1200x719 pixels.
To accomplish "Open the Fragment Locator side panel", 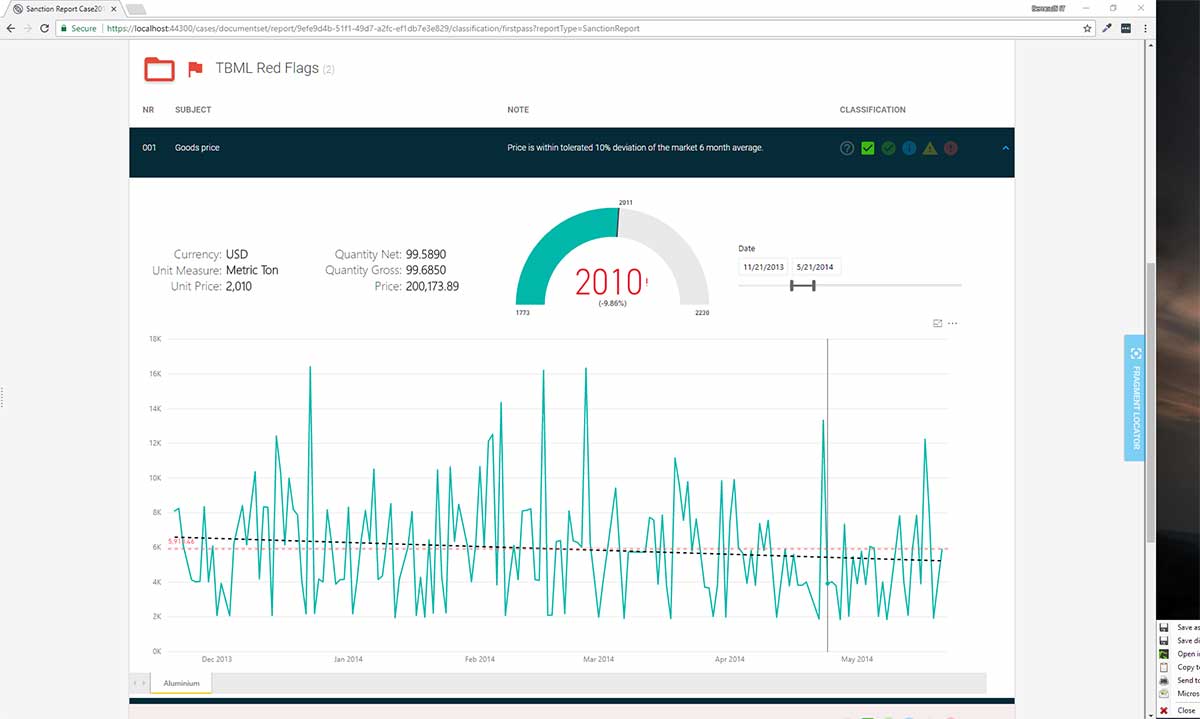I will (x=1134, y=398).
